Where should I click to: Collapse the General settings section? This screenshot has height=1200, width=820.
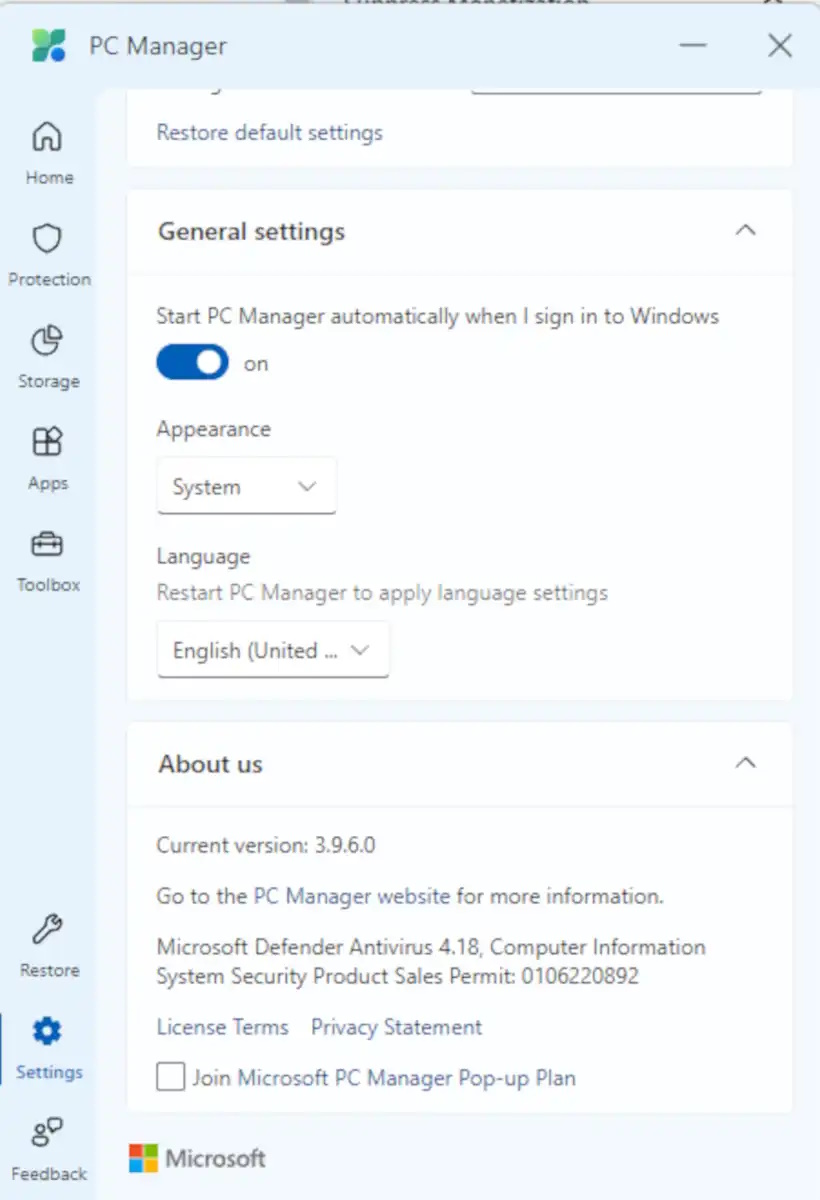coord(745,231)
